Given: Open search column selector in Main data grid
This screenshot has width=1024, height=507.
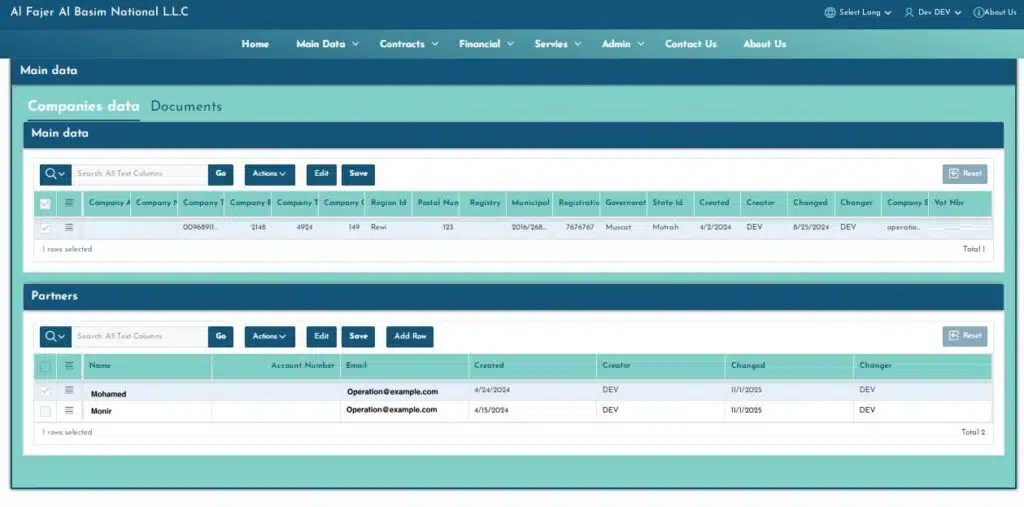Looking at the screenshot, I should (x=56, y=174).
